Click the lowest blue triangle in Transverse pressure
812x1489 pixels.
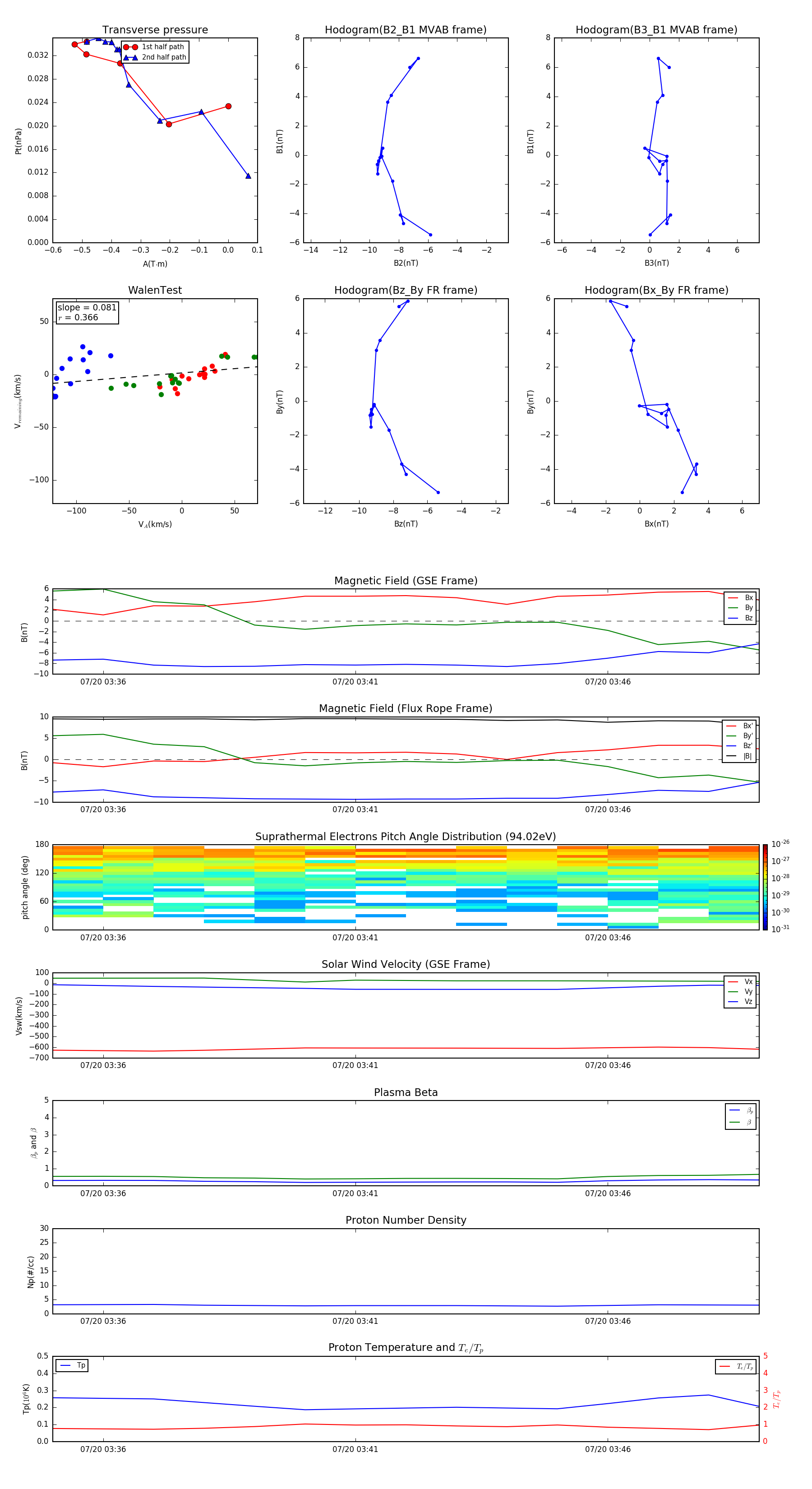[x=248, y=176]
